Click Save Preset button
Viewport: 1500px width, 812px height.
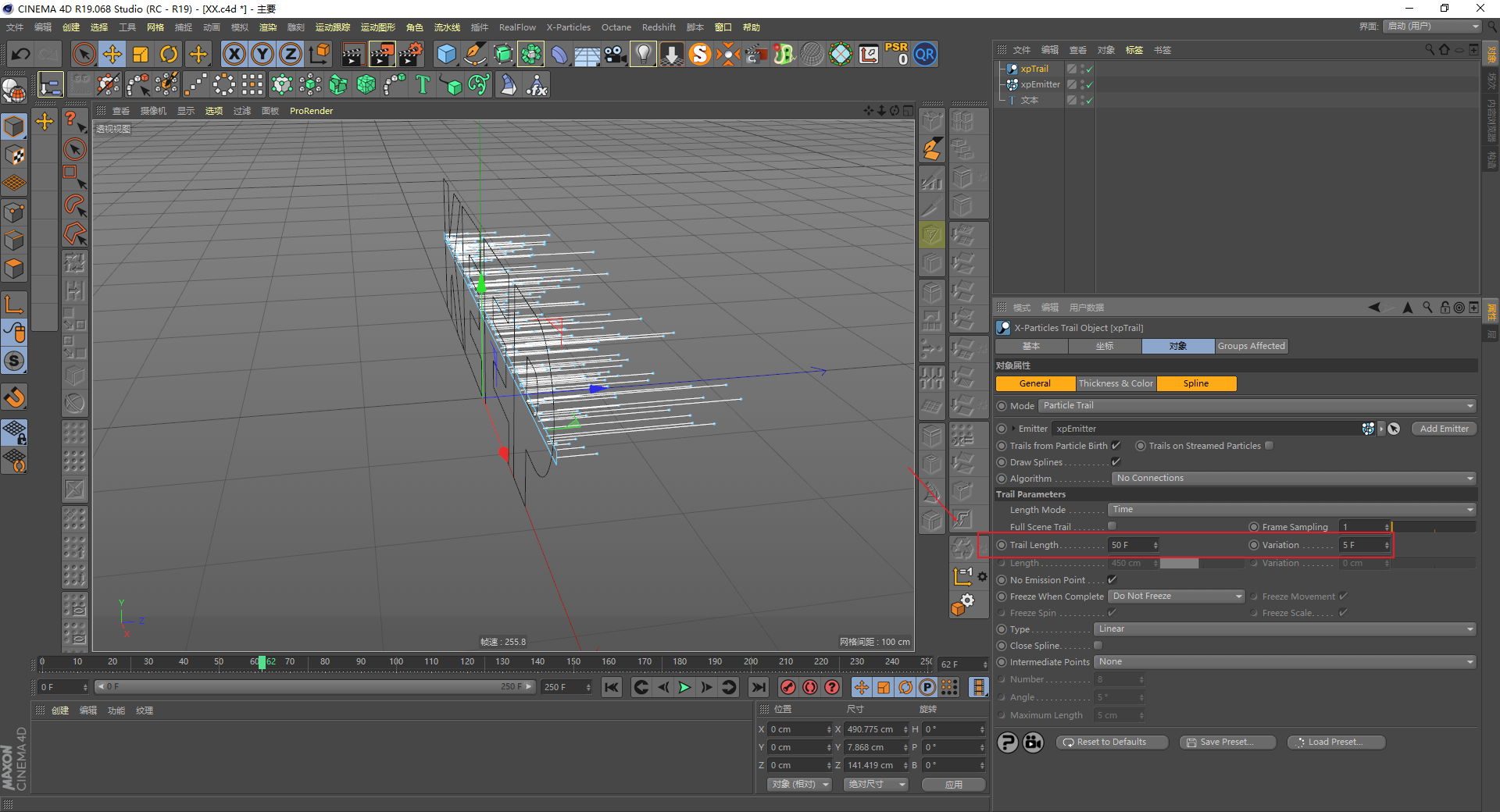pos(1227,742)
